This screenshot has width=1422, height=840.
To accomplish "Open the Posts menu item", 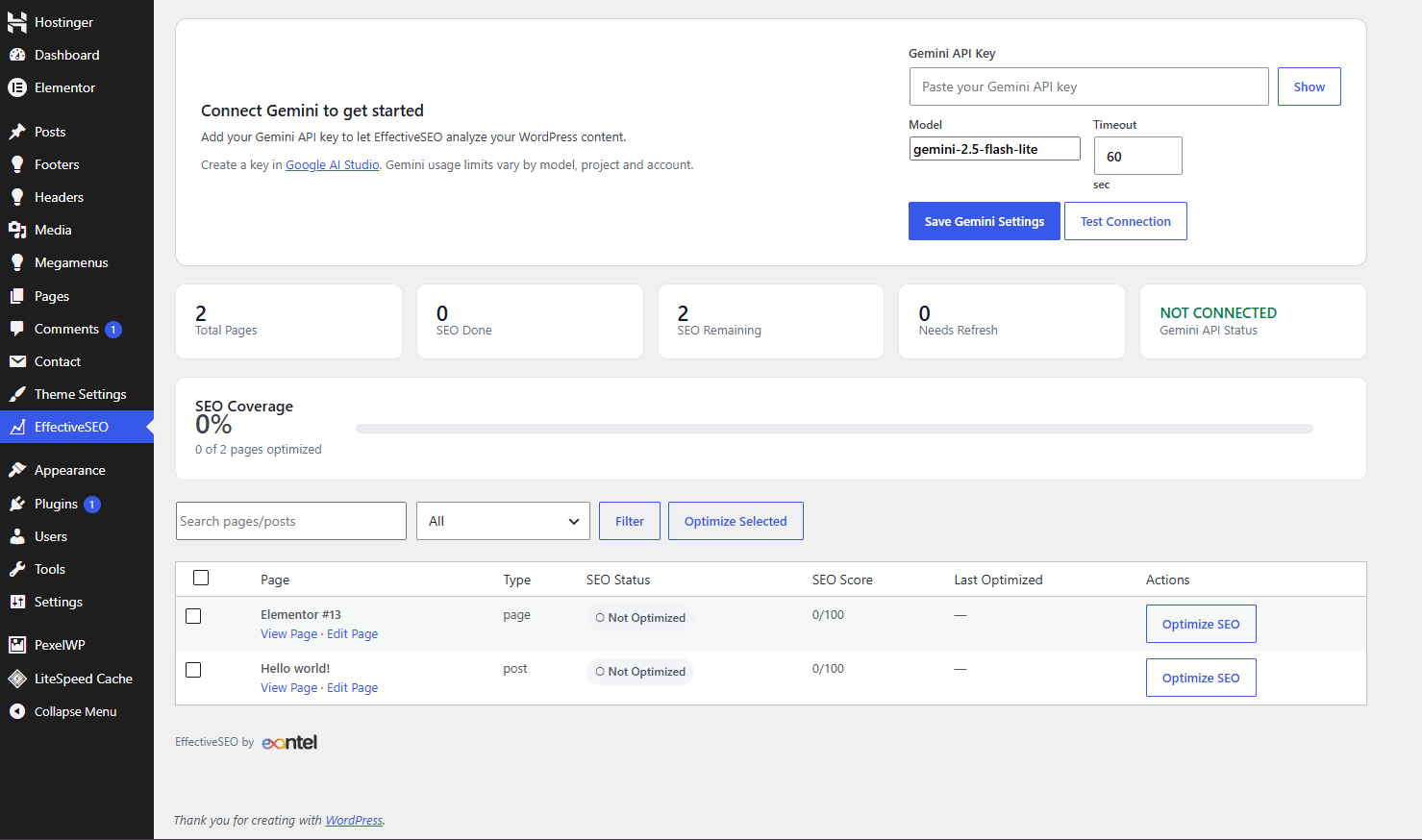I will click(77, 132).
